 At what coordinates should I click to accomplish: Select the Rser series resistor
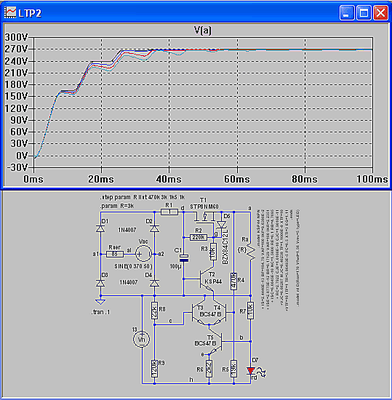coord(115,254)
